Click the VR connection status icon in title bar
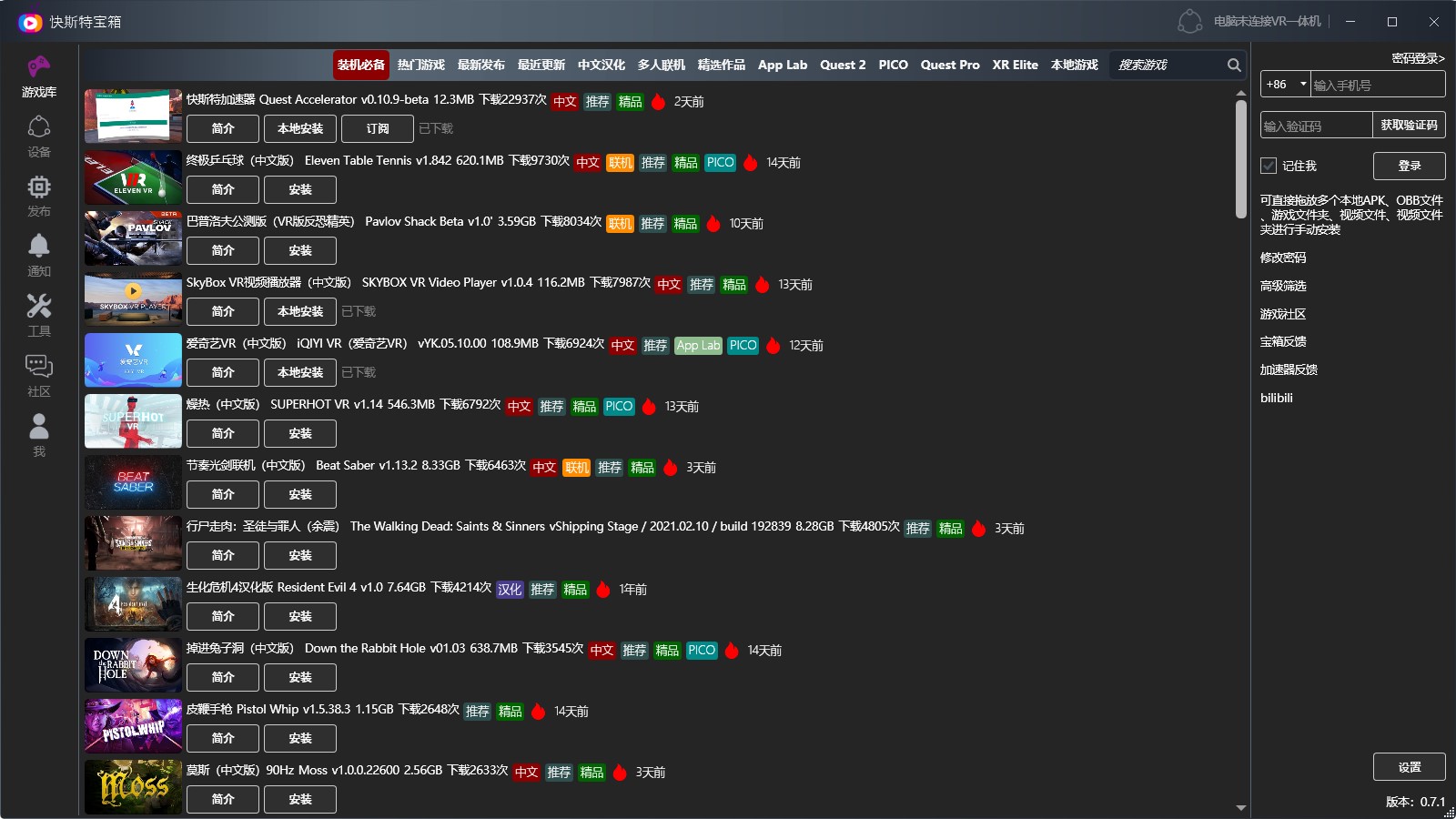The width and height of the screenshot is (1456, 819). click(1189, 21)
